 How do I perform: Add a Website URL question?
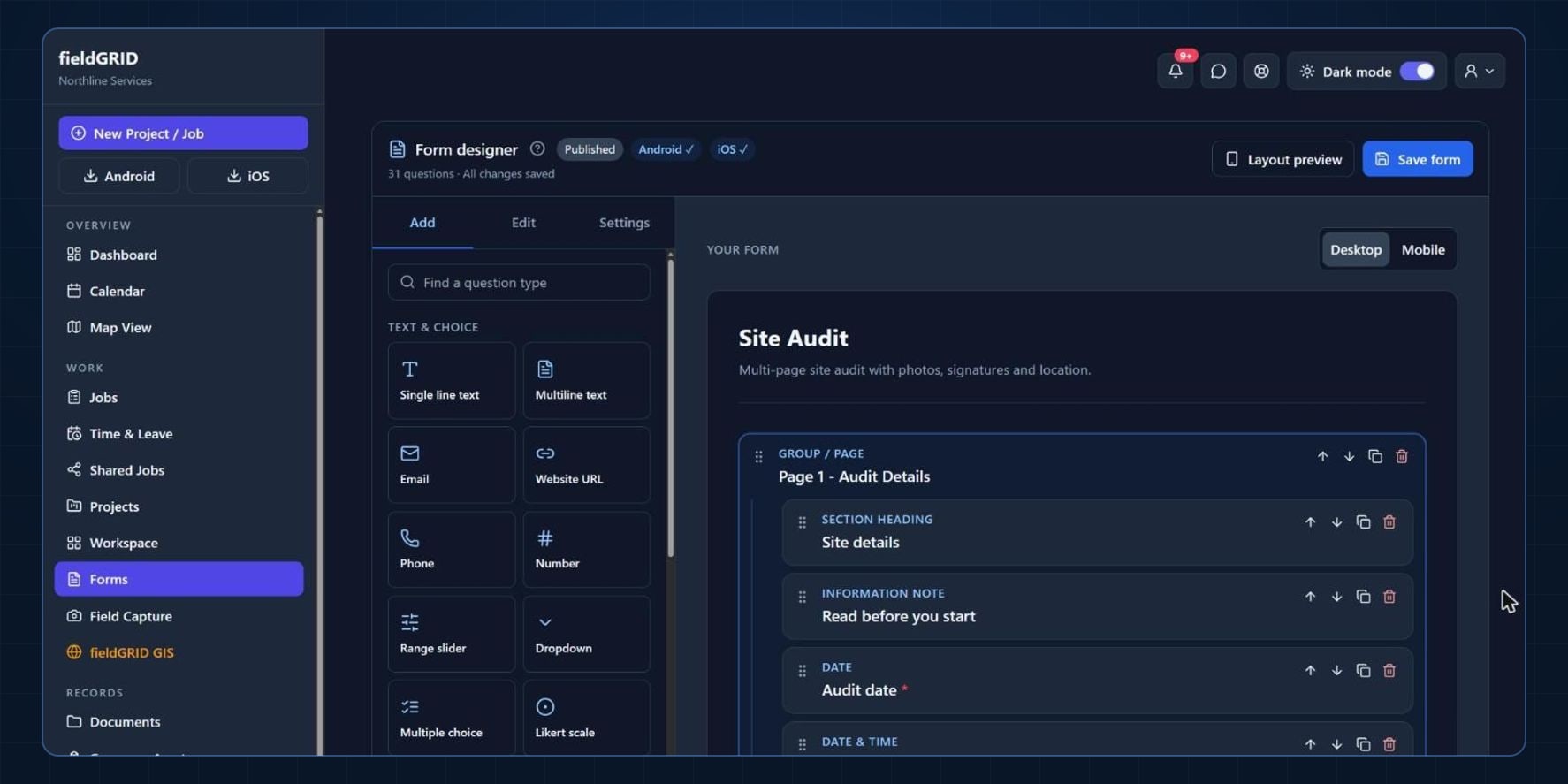point(586,465)
